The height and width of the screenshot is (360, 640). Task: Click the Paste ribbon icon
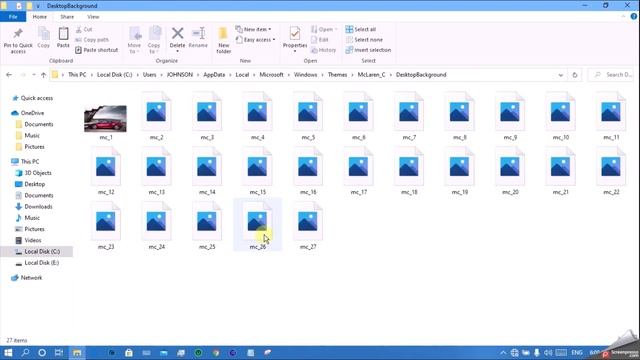63,38
